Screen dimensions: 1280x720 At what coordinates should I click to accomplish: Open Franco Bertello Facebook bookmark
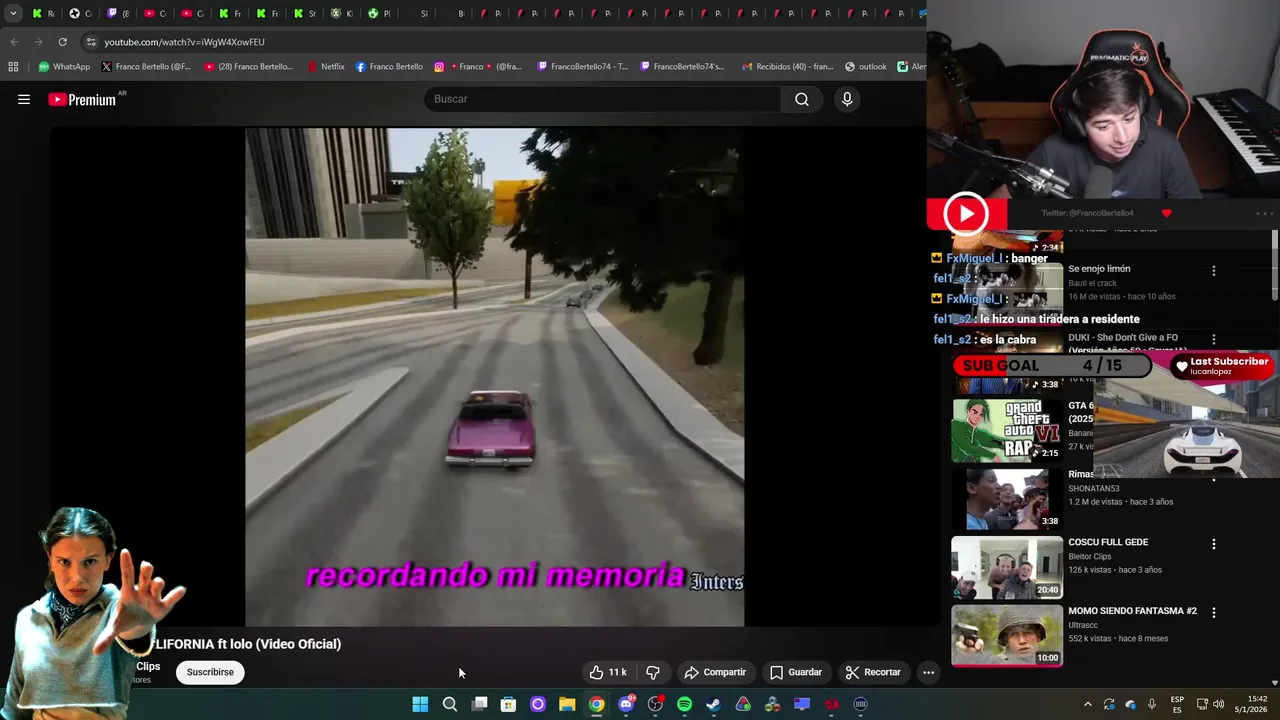point(389,67)
